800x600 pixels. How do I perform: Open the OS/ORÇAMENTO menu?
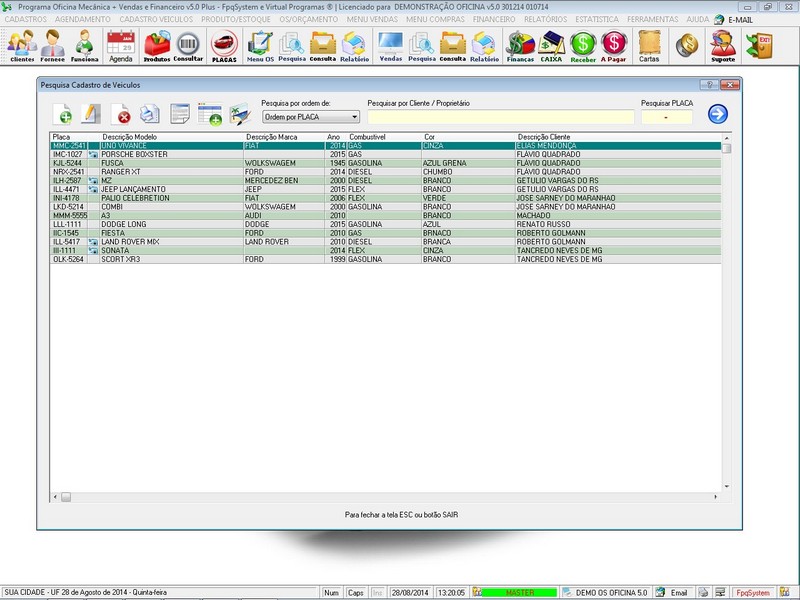(309, 19)
